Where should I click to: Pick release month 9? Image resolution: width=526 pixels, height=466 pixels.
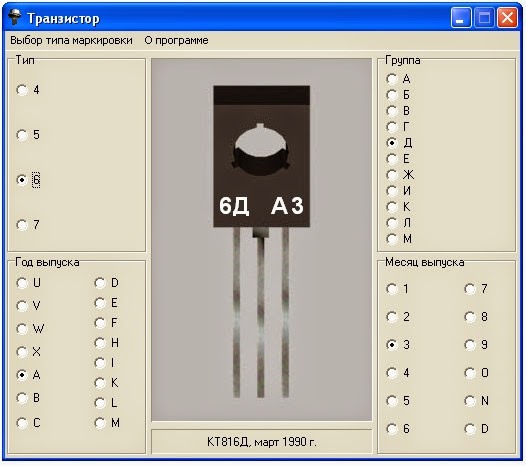click(470, 345)
